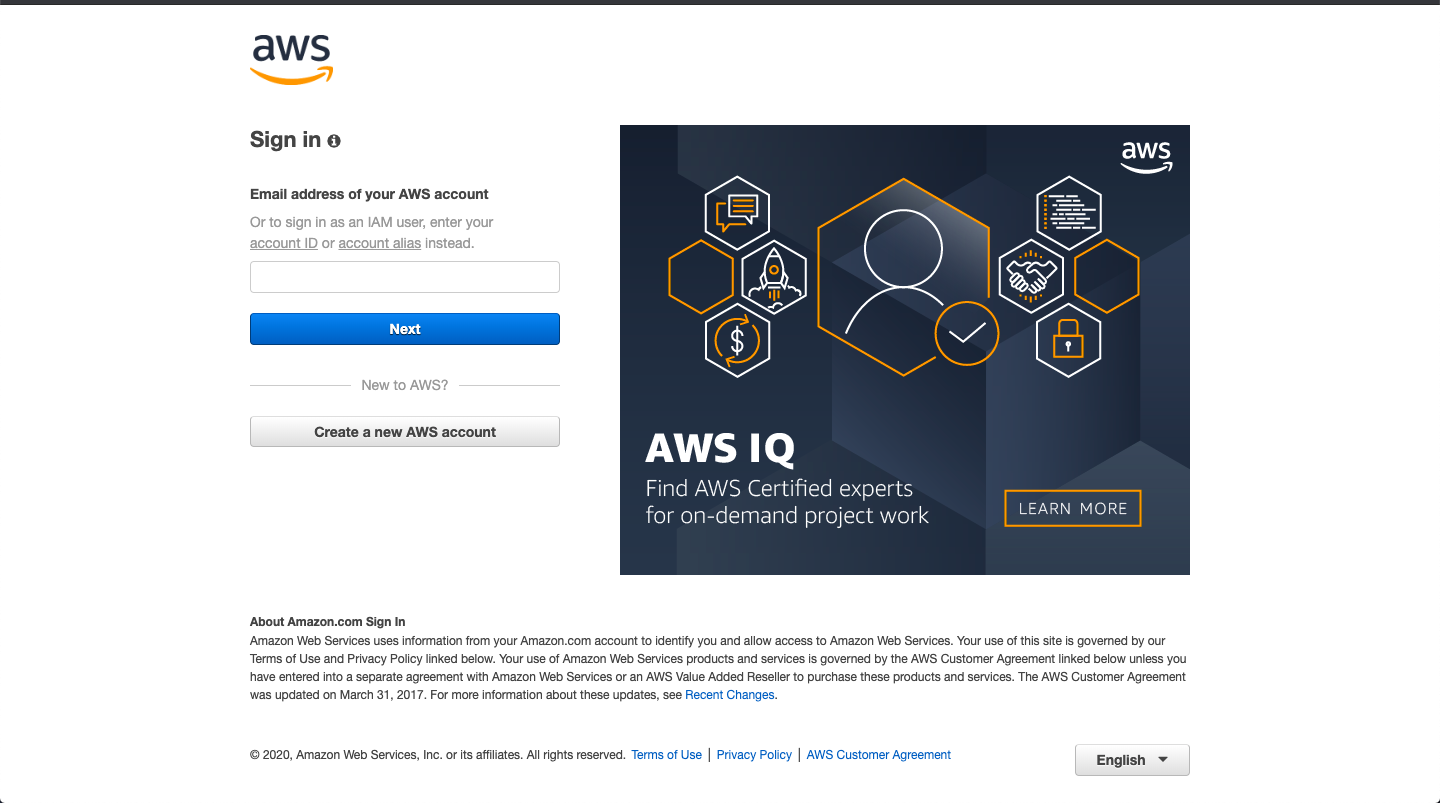Click the handshake hexagon icon in the banner
This screenshot has height=803, width=1440.
[x=1032, y=275]
